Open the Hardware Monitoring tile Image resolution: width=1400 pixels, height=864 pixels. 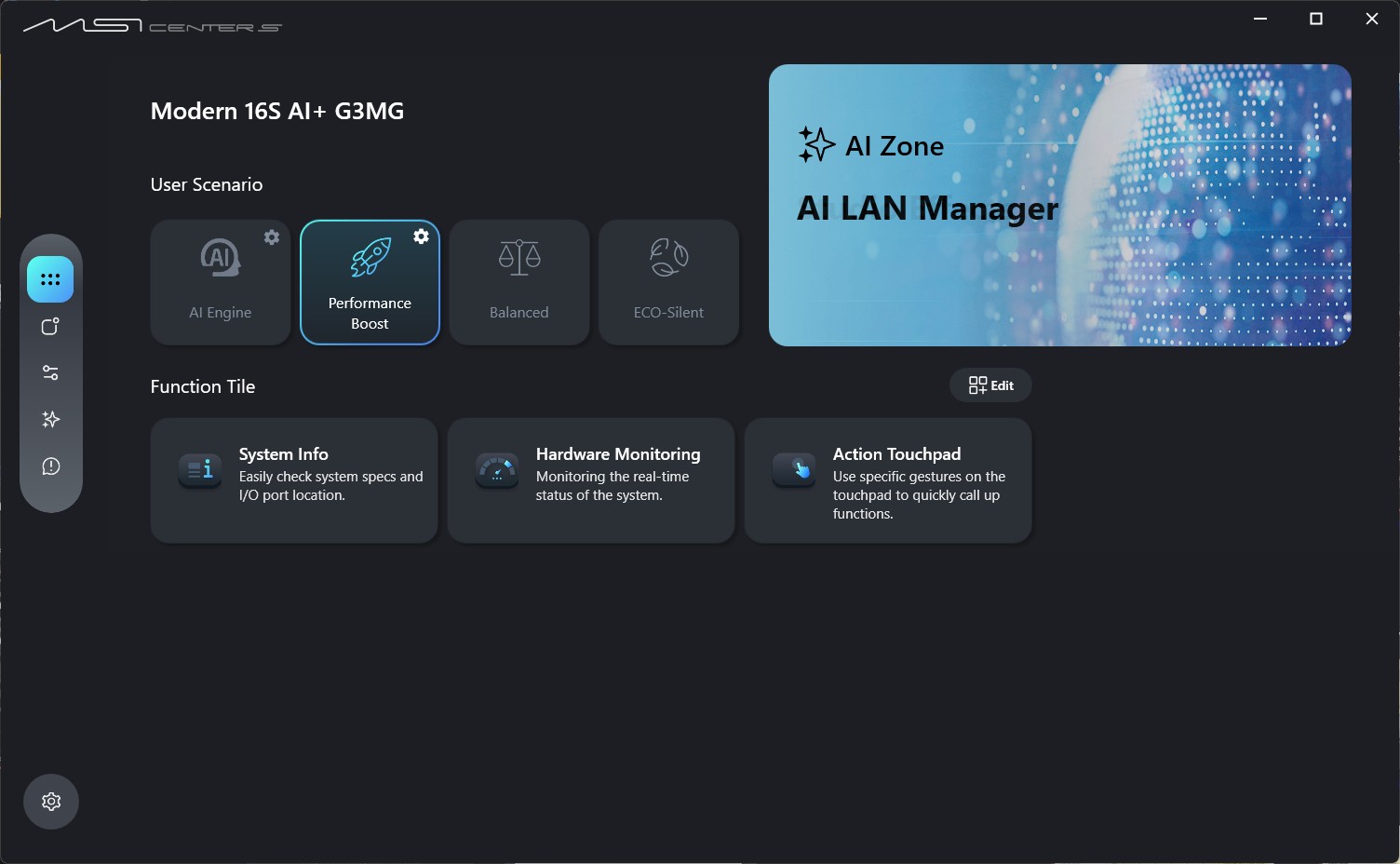point(591,480)
